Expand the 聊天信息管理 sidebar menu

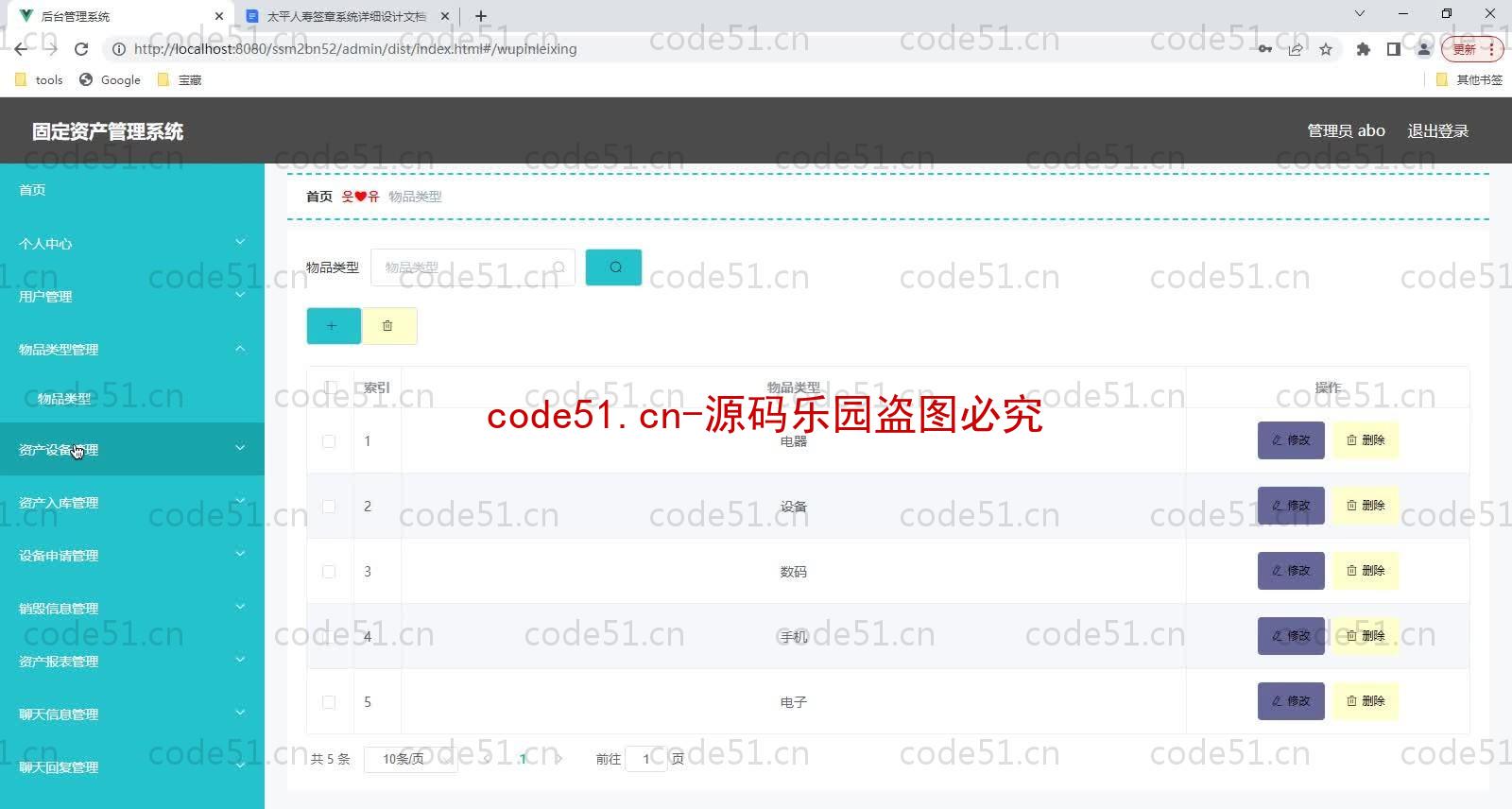(x=132, y=714)
